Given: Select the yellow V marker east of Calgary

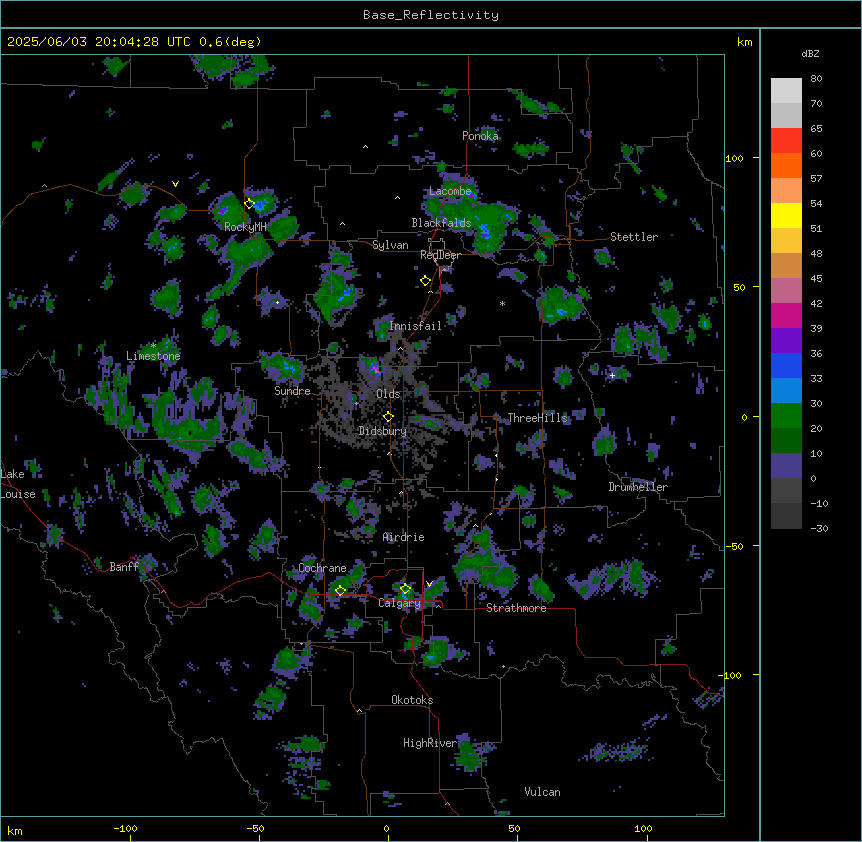Looking at the screenshot, I should pos(429,584).
